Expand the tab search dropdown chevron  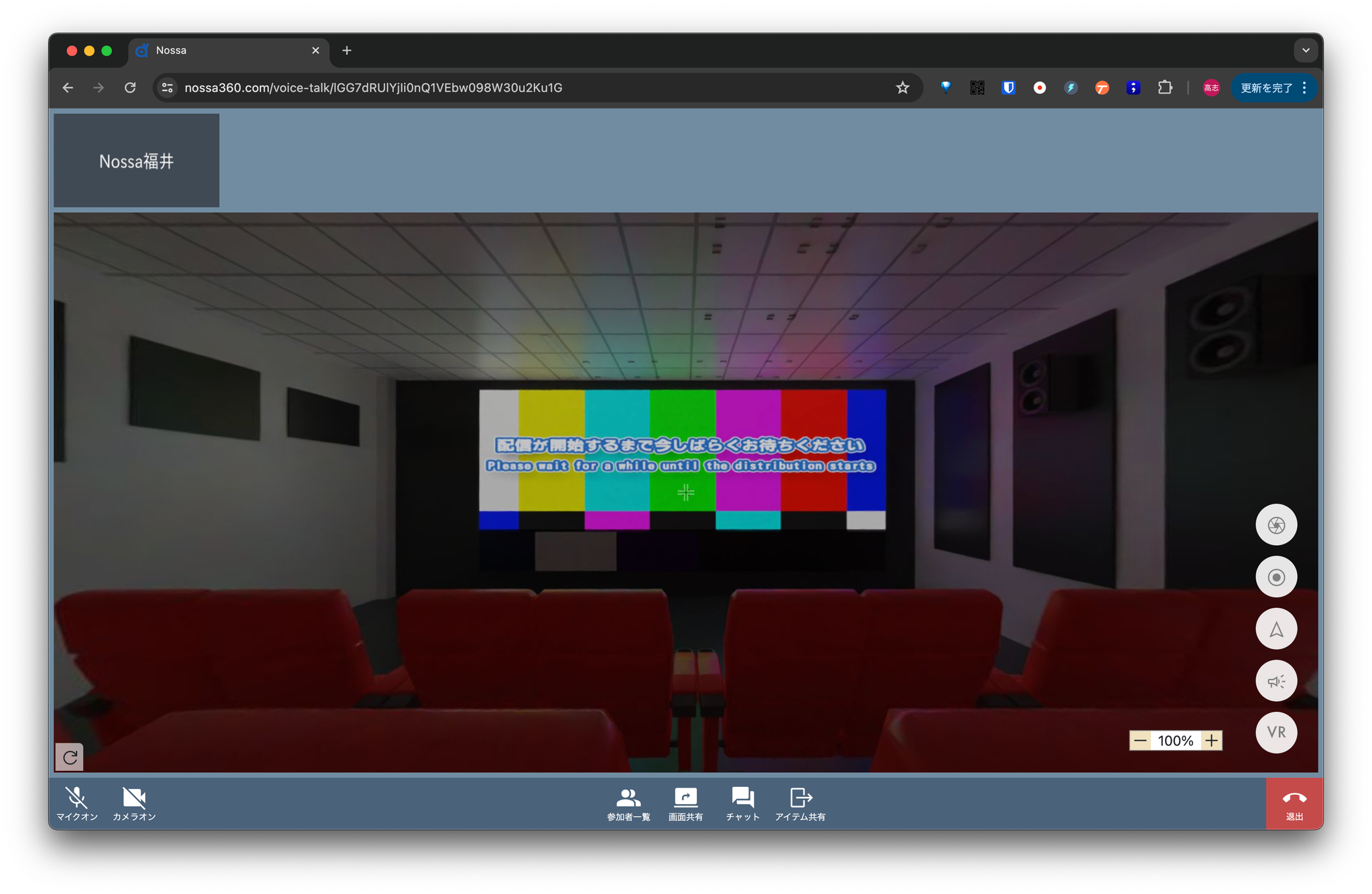click(1305, 50)
